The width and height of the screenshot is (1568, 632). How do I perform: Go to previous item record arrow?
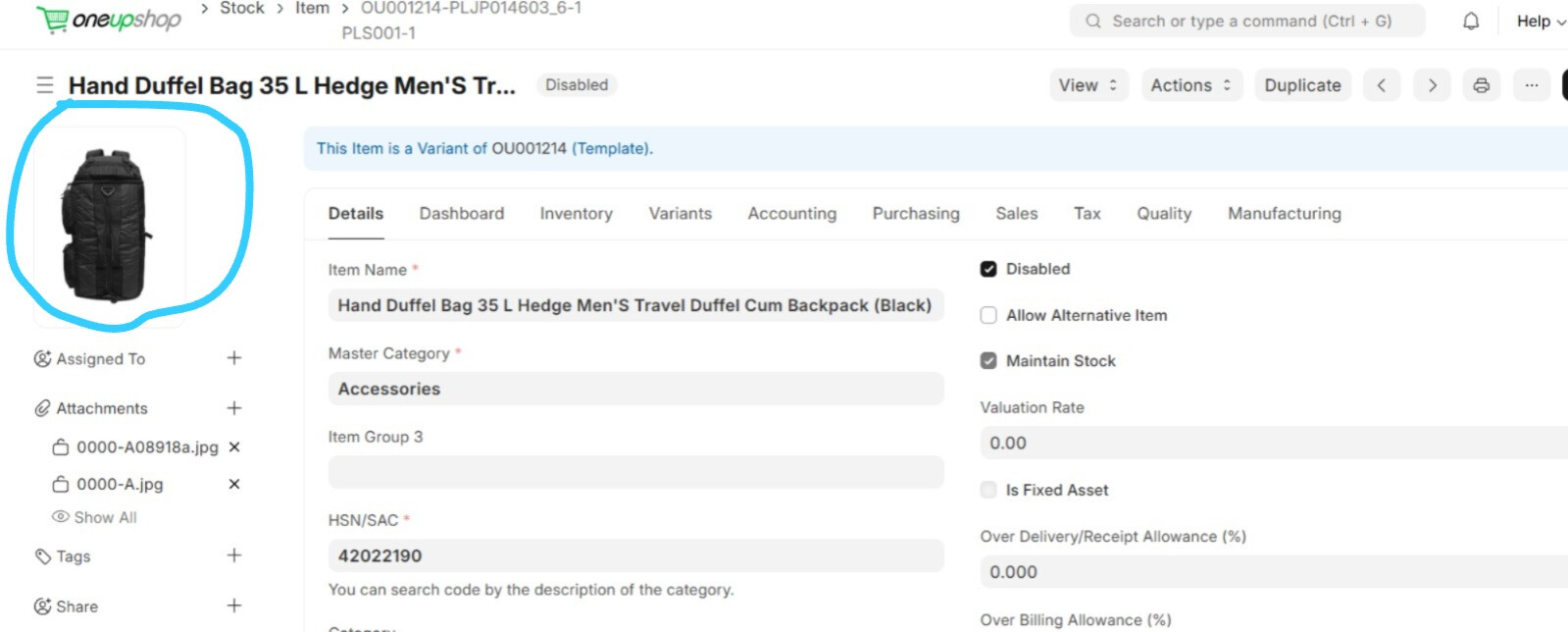1382,85
